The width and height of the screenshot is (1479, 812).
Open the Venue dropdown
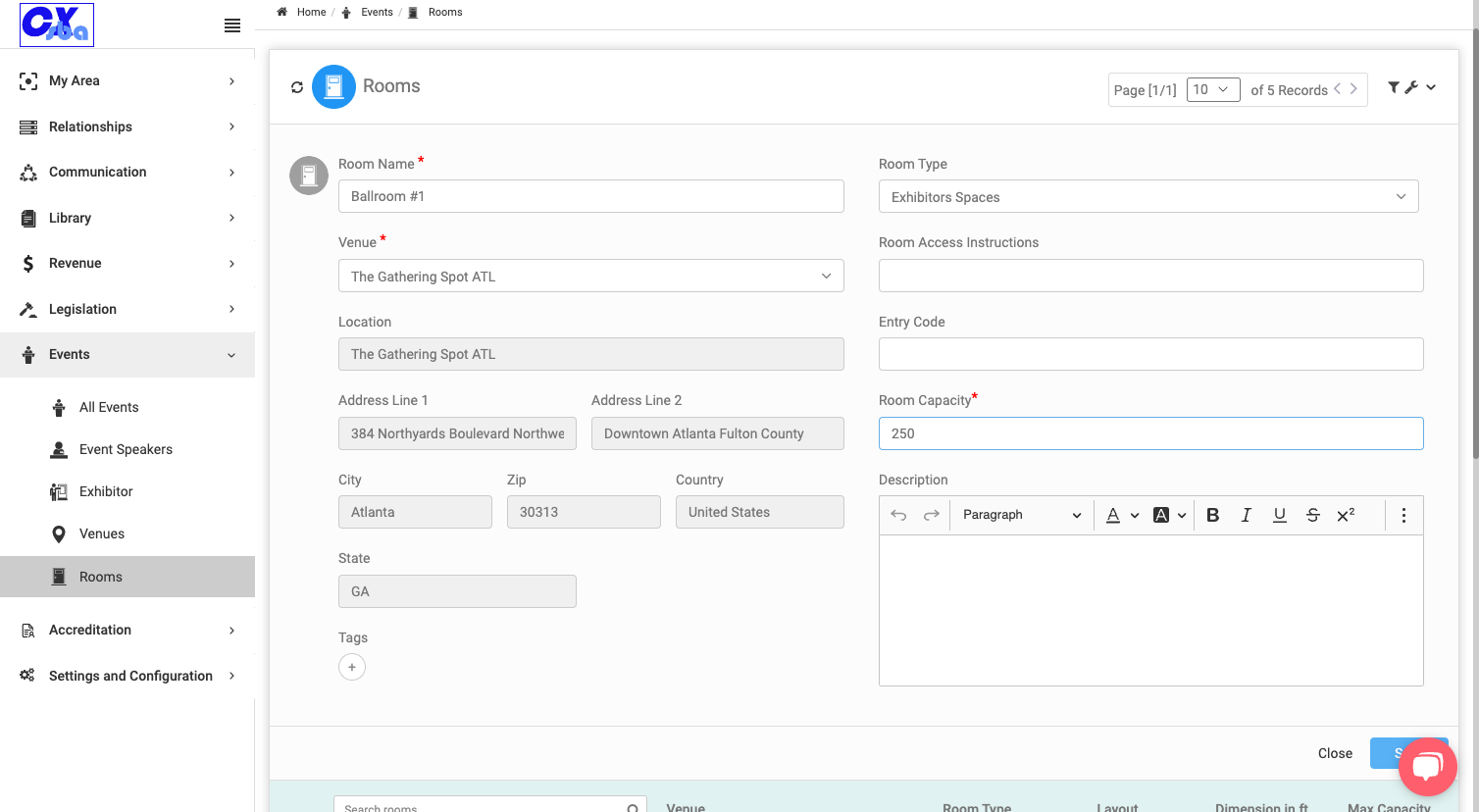pyautogui.click(x=591, y=276)
